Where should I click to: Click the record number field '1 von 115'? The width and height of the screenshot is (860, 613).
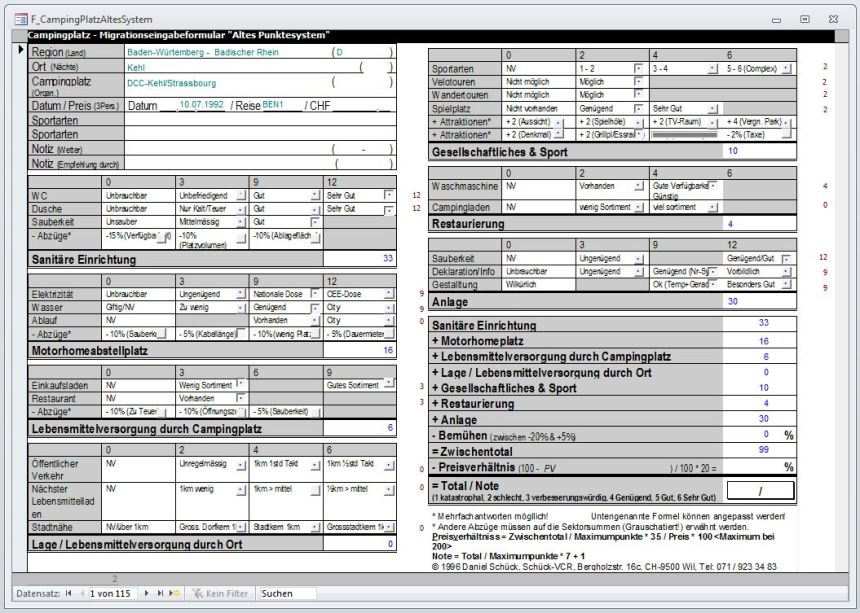(x=112, y=593)
